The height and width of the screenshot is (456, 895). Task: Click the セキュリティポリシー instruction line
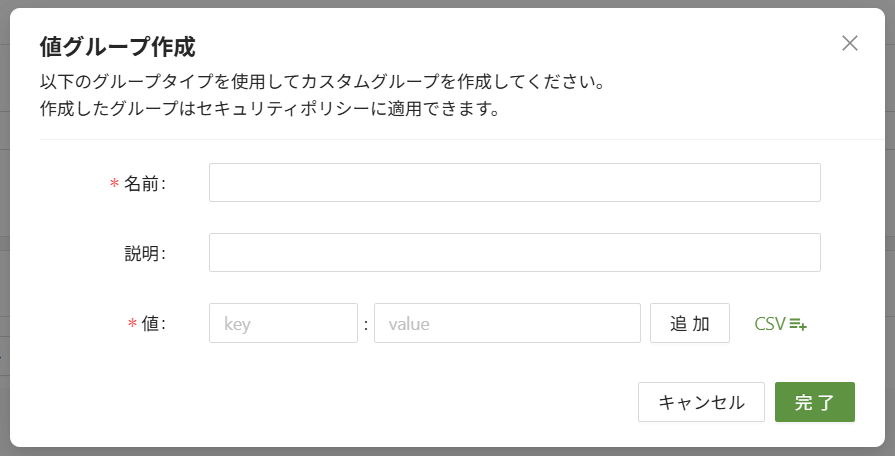[x=269, y=108]
